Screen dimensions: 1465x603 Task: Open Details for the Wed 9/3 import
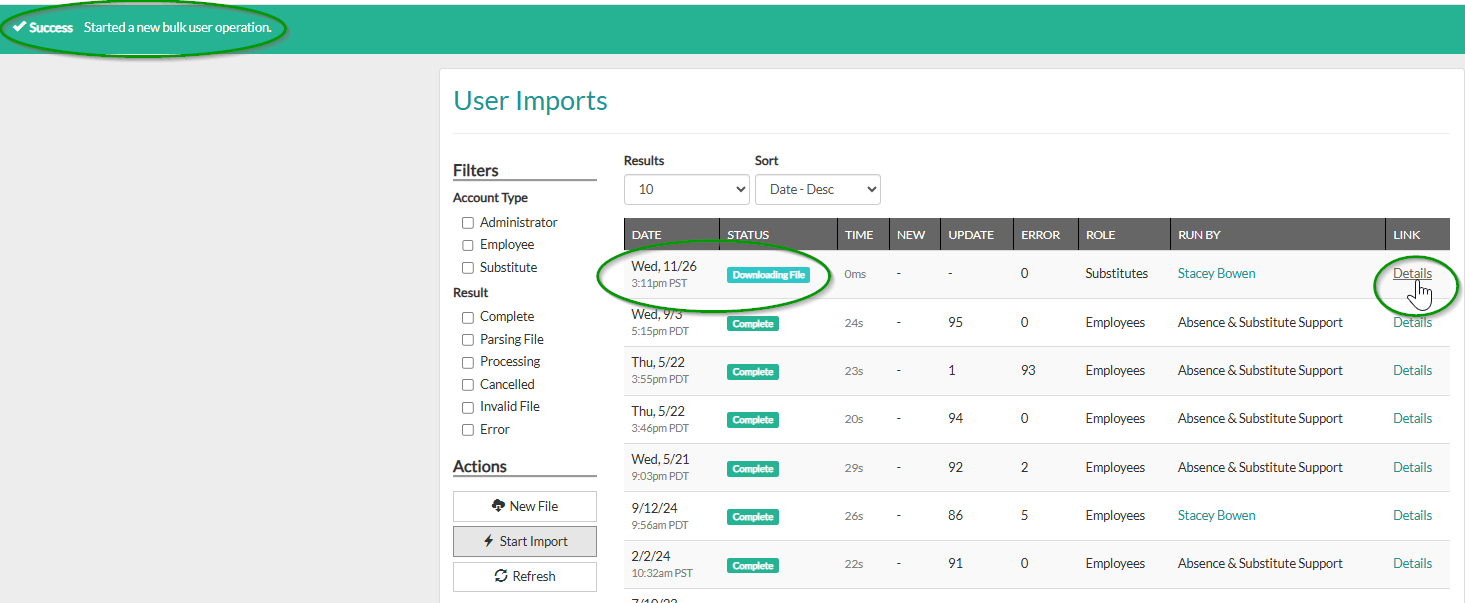click(x=1412, y=322)
